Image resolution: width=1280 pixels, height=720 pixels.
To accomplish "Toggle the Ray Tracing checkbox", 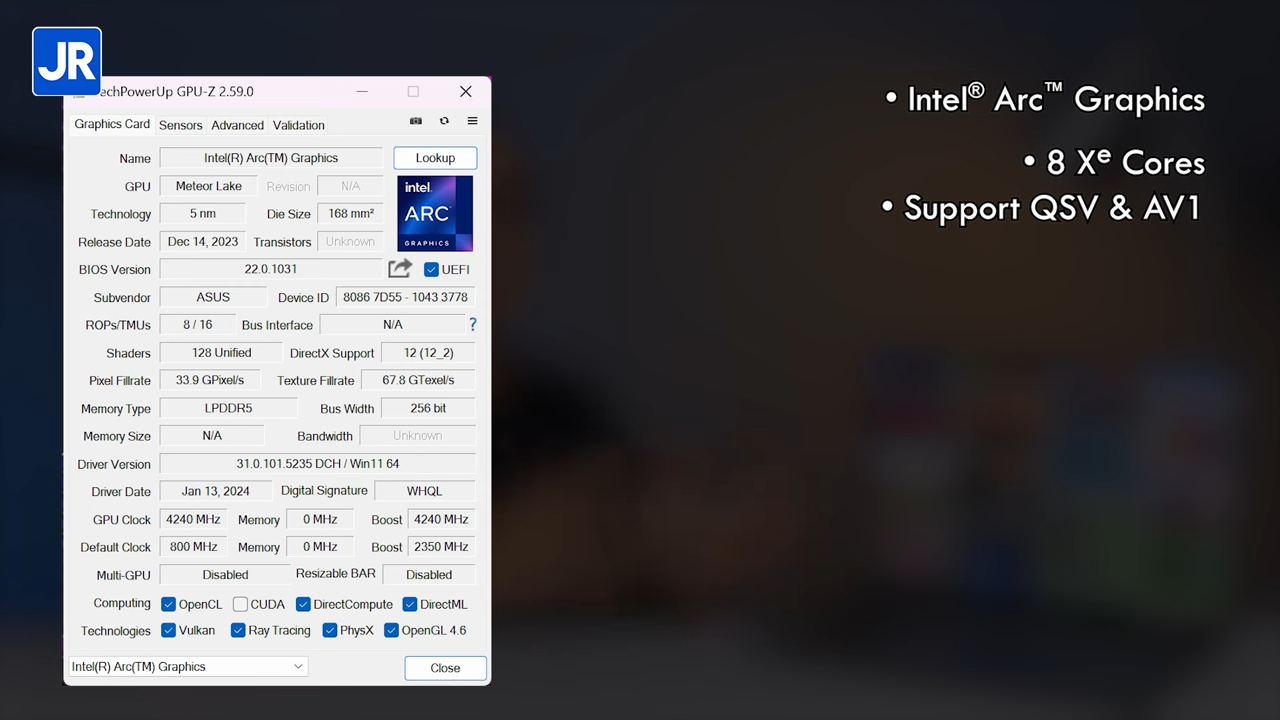I will point(238,630).
